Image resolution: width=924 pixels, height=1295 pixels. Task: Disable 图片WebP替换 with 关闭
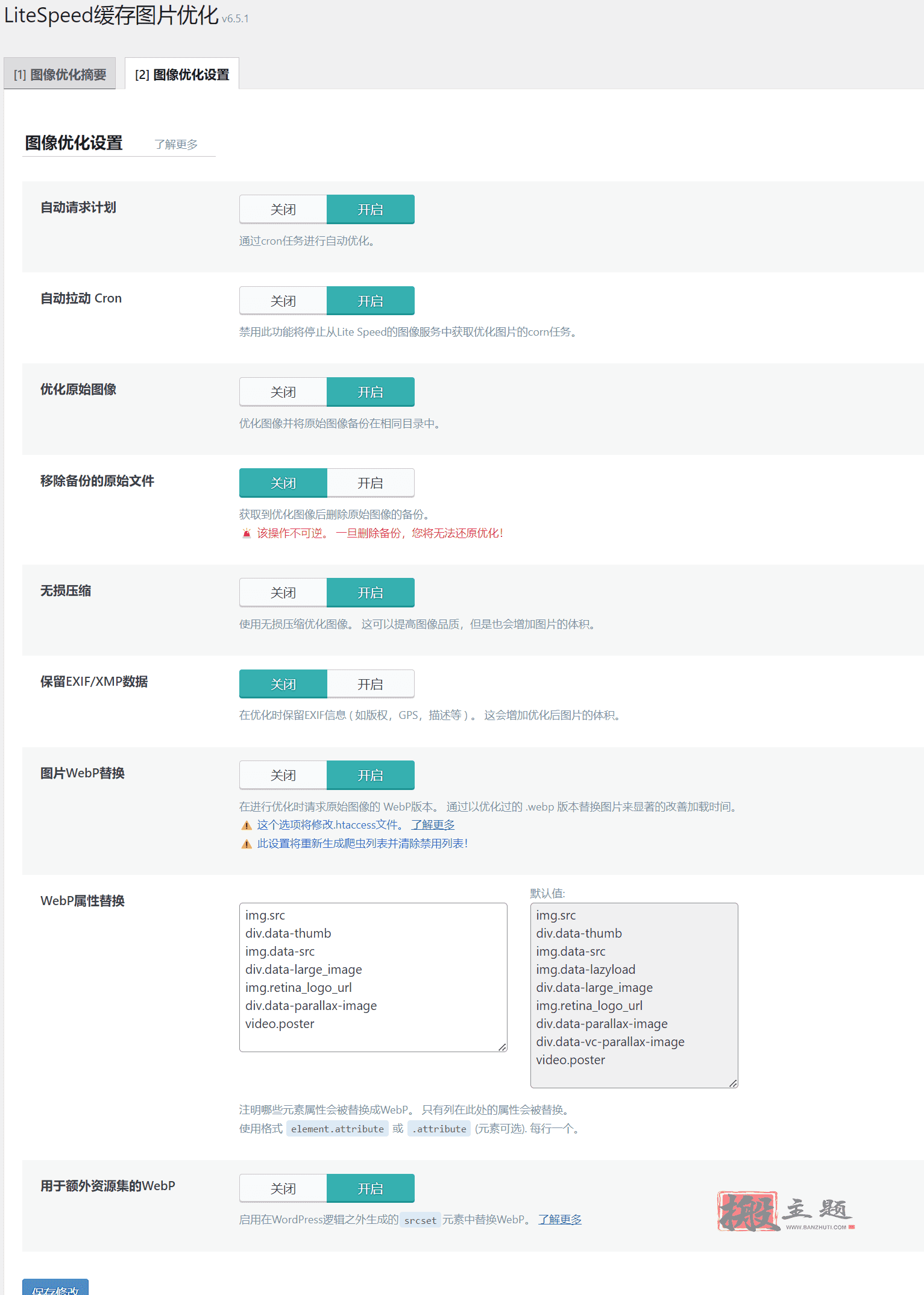tap(283, 775)
